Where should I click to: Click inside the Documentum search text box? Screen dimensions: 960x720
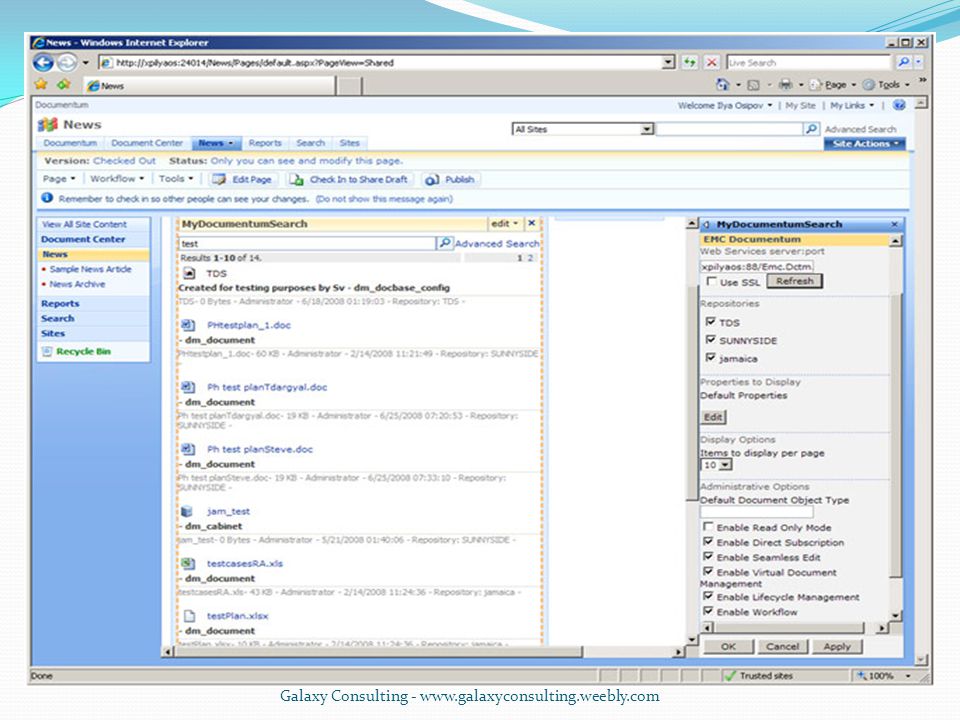(307, 243)
